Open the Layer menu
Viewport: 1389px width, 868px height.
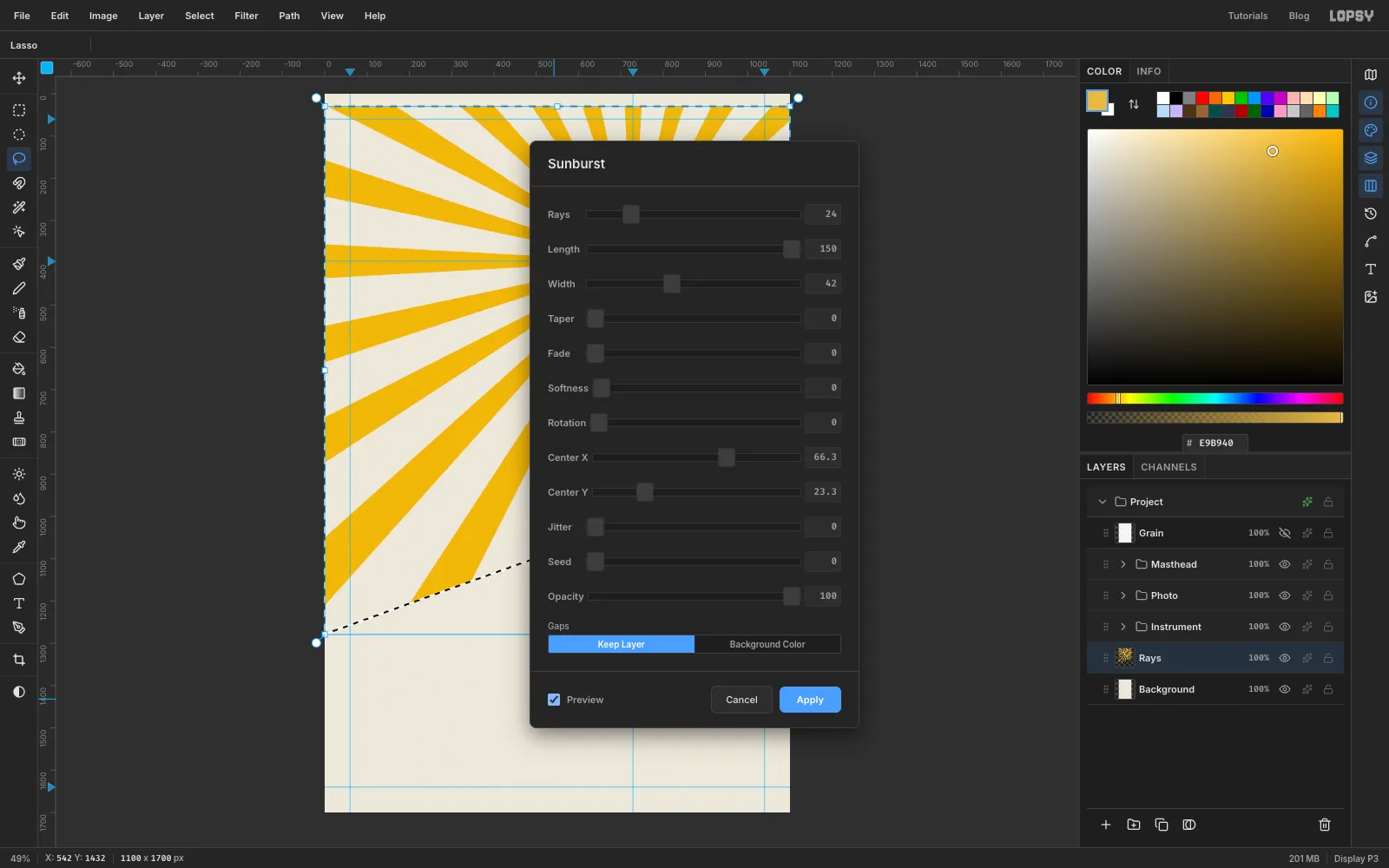click(151, 16)
